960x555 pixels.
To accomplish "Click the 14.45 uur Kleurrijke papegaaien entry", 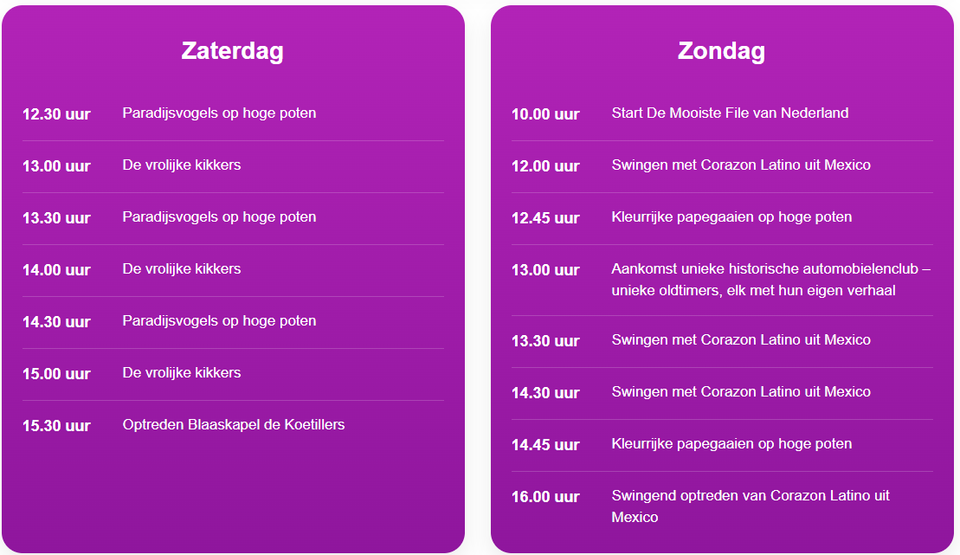I will tap(732, 444).
